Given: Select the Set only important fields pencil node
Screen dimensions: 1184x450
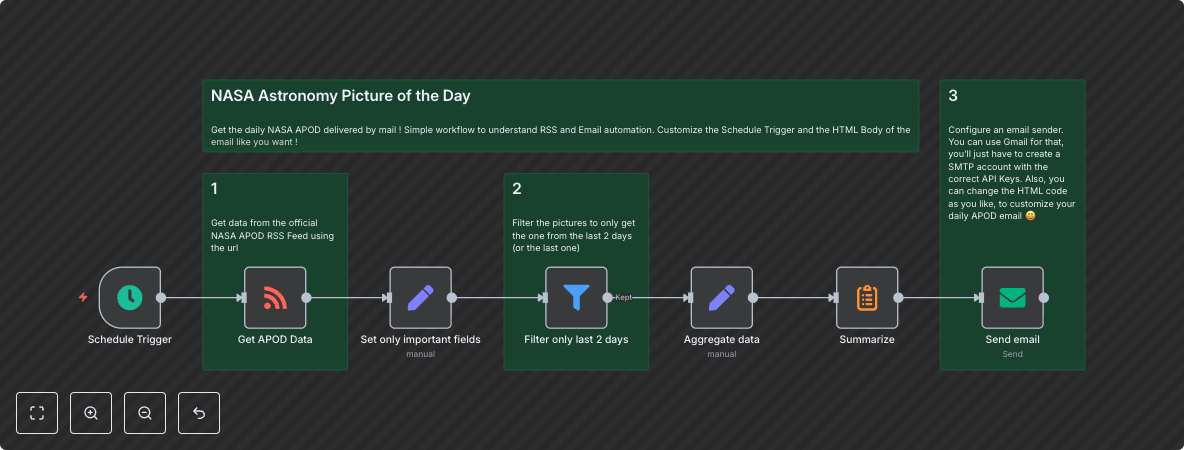Looking at the screenshot, I should click(421, 297).
